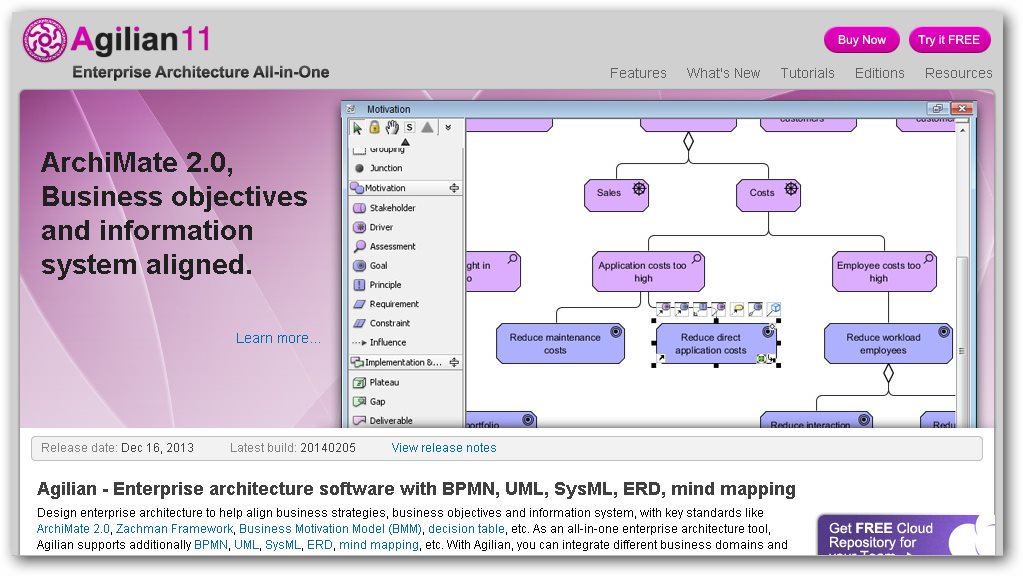Click the green resize handle icon on selected node
Screen dimensions: 1023x576
(x=761, y=358)
